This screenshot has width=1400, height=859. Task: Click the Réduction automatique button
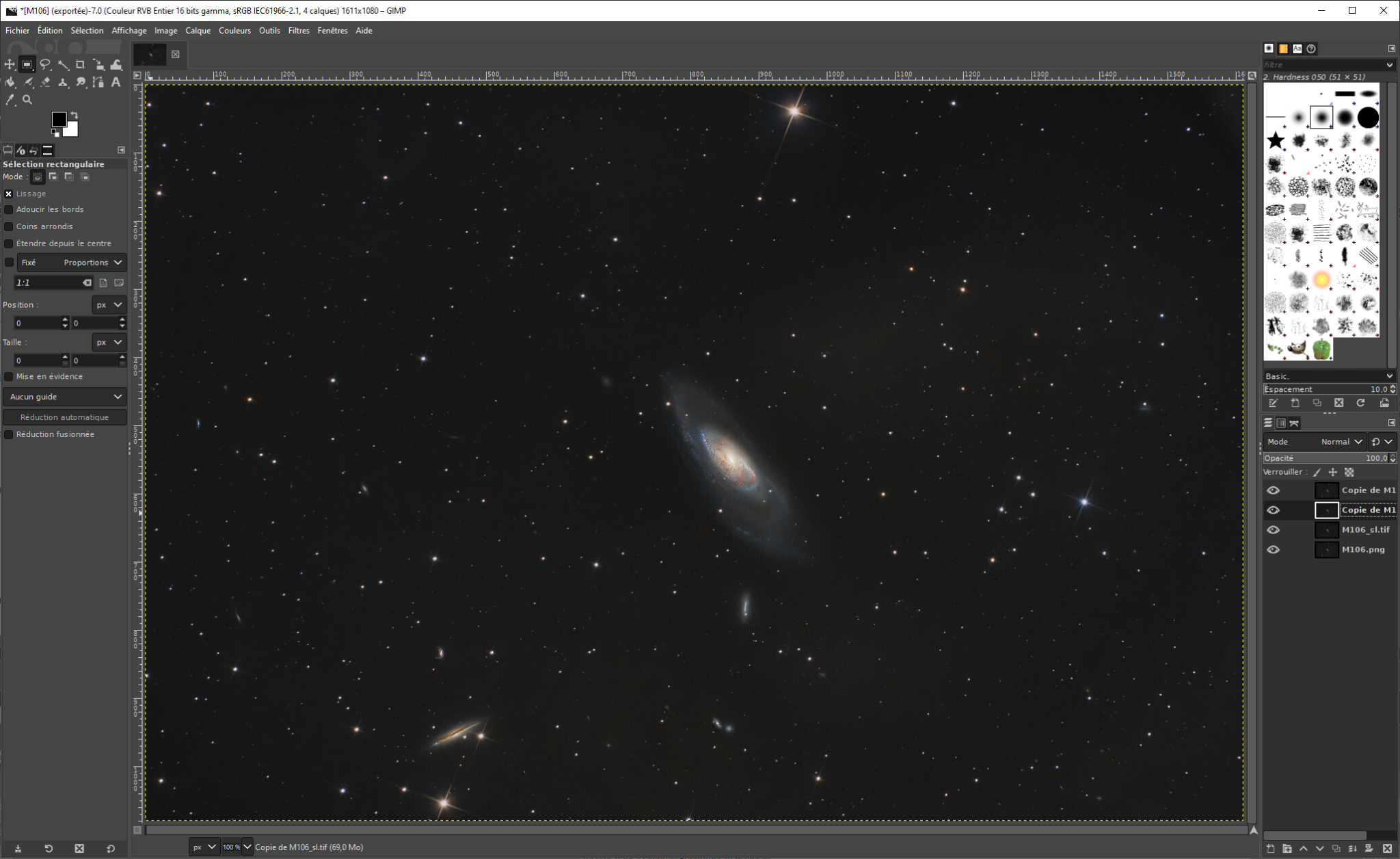64,417
